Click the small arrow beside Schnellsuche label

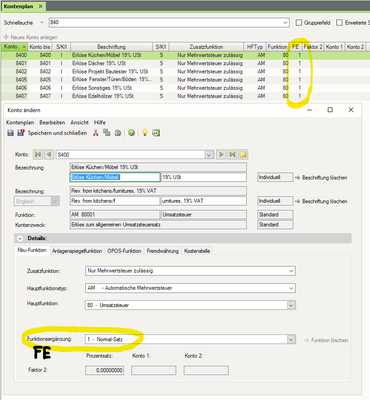point(42,23)
